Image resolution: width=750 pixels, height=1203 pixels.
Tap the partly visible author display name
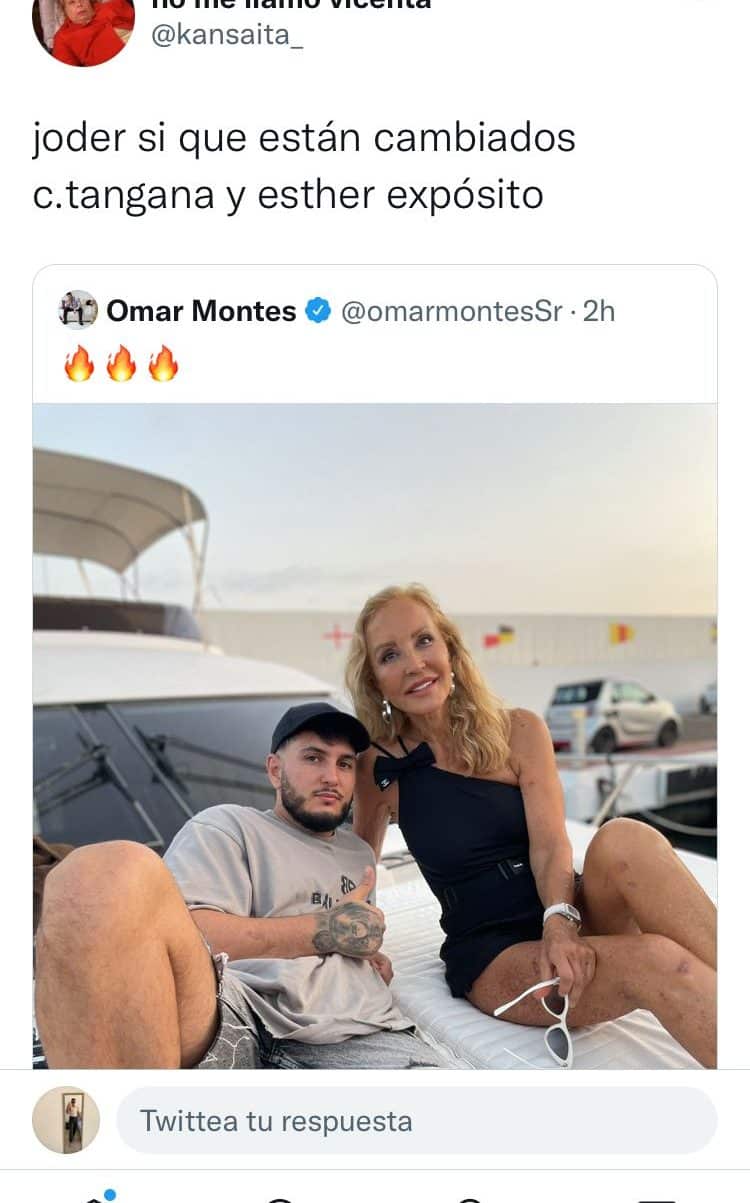click(291, 5)
